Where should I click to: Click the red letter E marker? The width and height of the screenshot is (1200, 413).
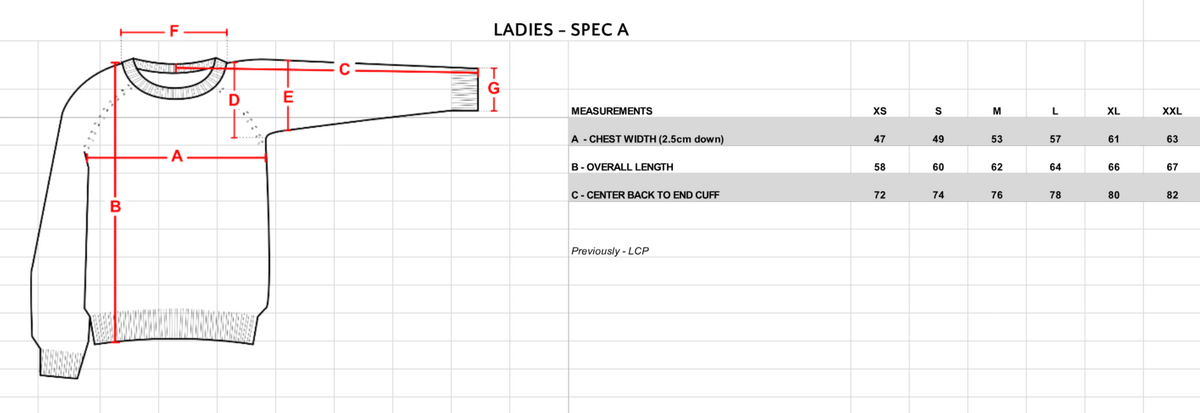pyautogui.click(x=288, y=98)
